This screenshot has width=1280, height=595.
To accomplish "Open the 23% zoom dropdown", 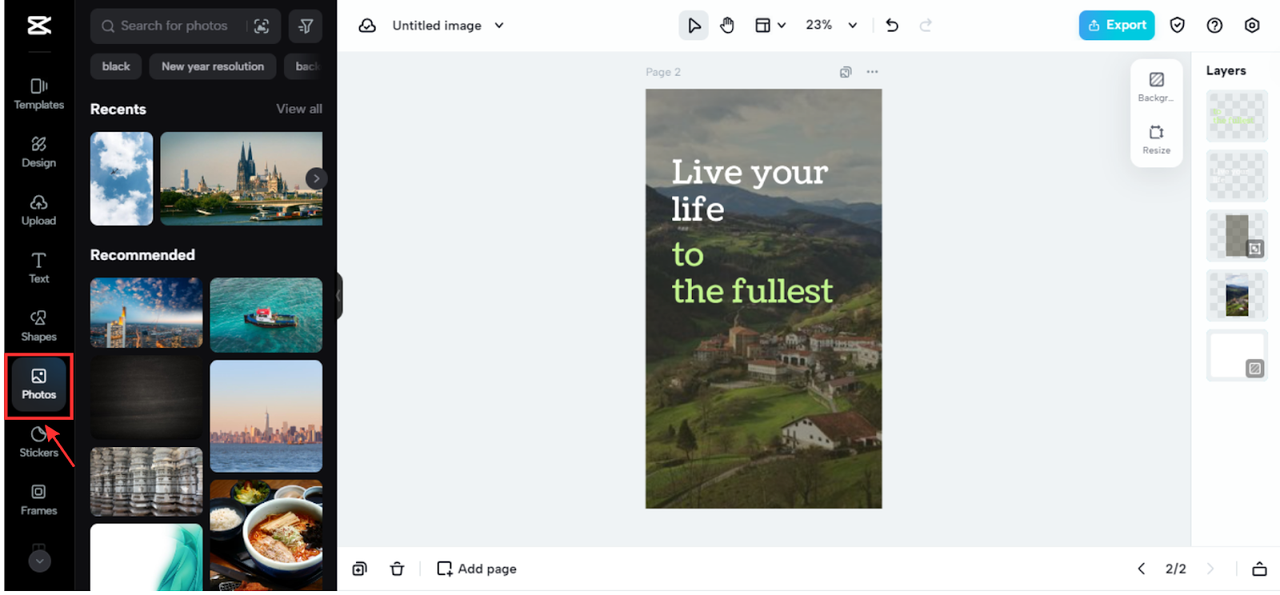I will tap(832, 26).
